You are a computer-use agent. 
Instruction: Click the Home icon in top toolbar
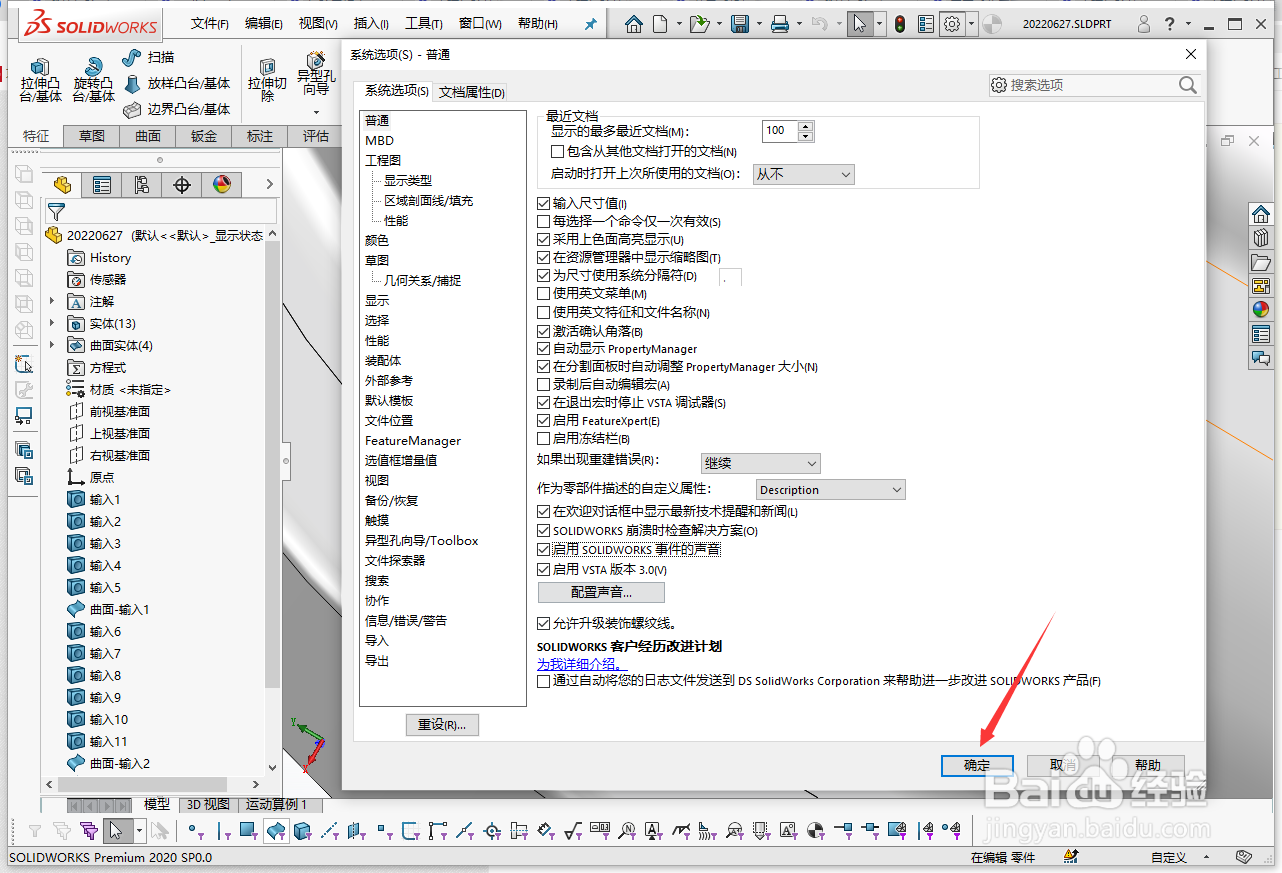tap(634, 24)
